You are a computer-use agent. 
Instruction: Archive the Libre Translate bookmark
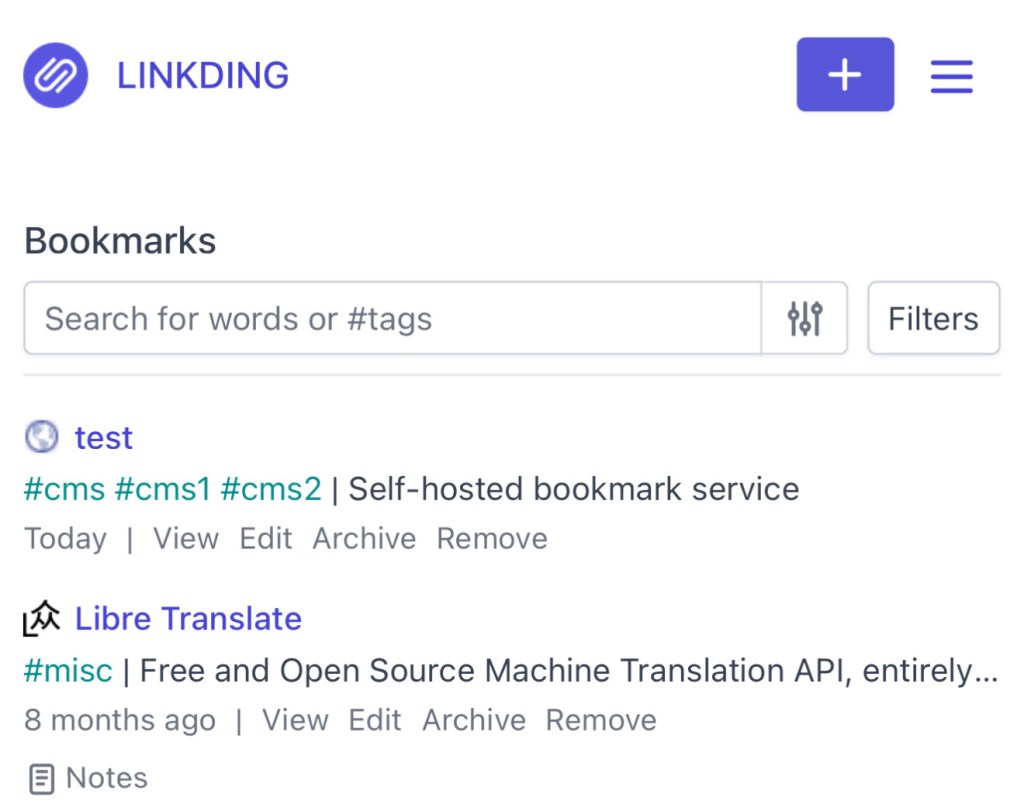point(474,720)
